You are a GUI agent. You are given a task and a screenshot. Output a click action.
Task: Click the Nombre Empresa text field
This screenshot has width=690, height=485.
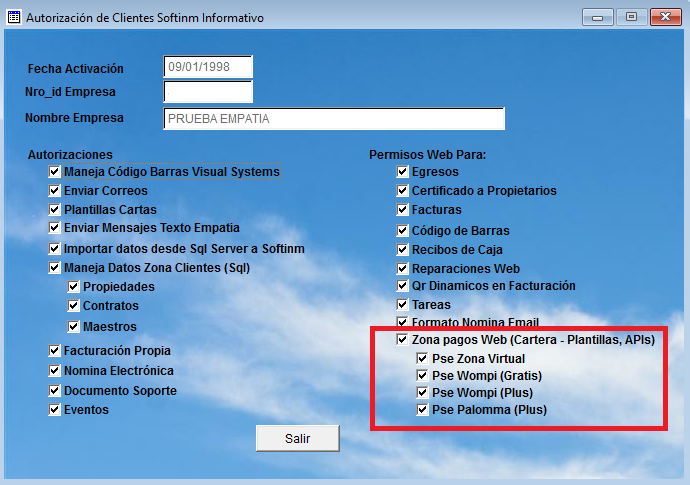click(334, 118)
